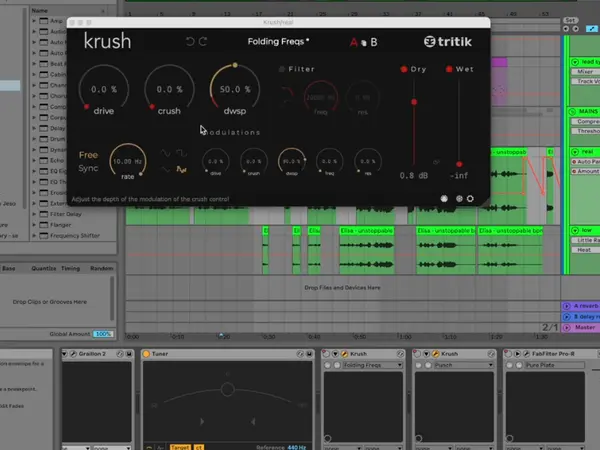Viewport: 600px width, 450px height.
Task: Select the square LFO waveform icon
Action: click(x=181, y=153)
